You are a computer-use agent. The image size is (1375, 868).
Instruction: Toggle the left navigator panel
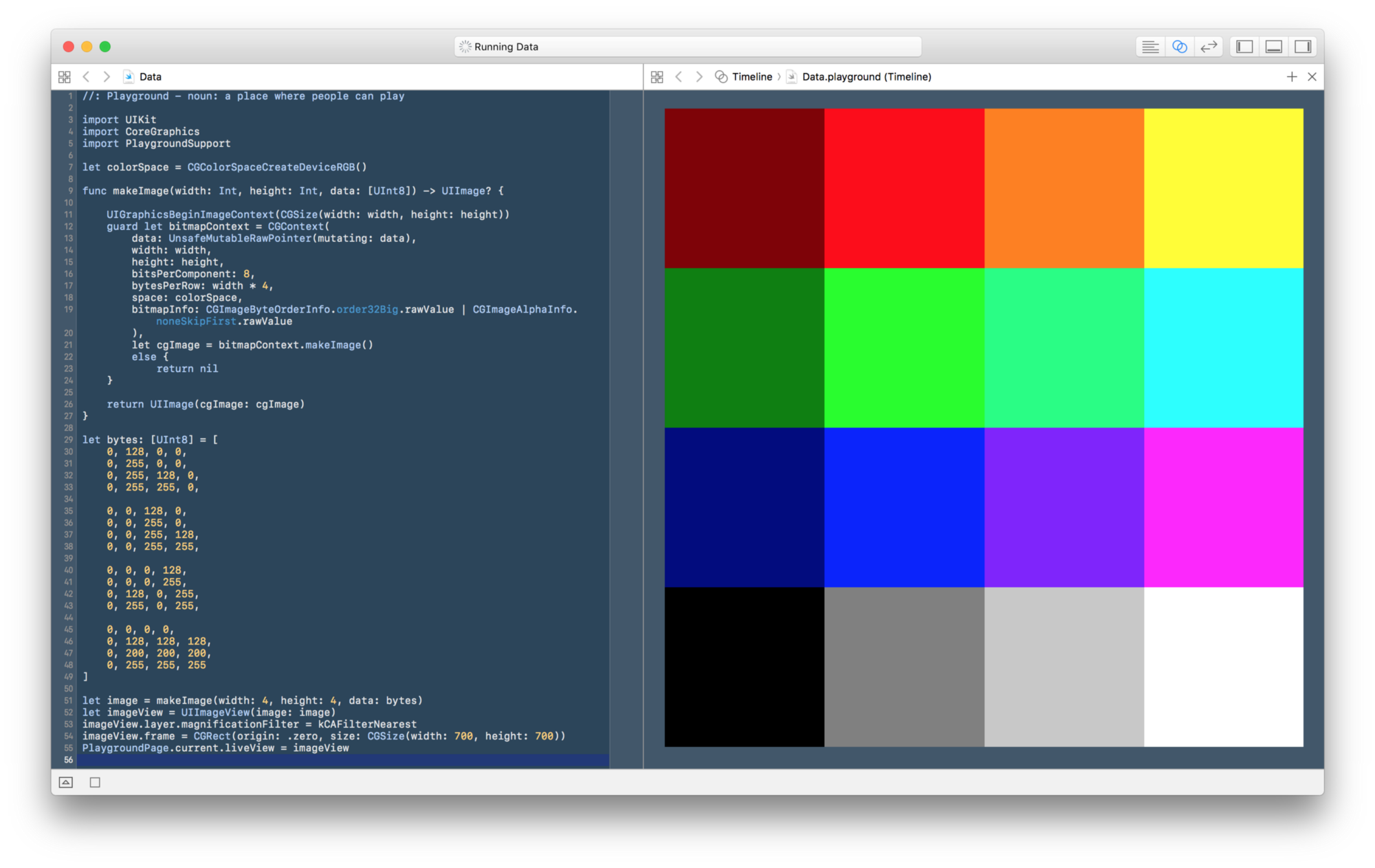click(x=1243, y=46)
